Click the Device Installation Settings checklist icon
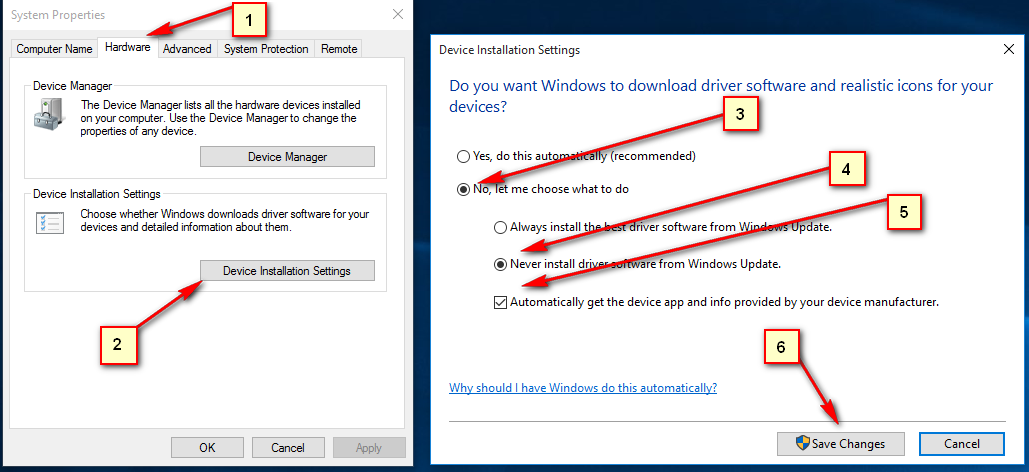Screen dimensions: 1029x472 49,223
